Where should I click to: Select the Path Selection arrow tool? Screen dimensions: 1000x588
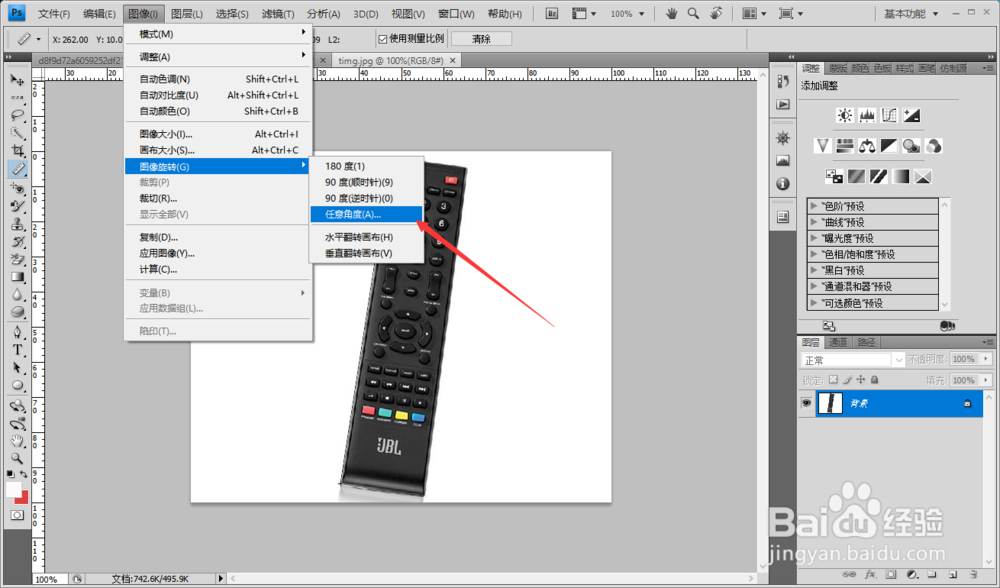tap(17, 367)
